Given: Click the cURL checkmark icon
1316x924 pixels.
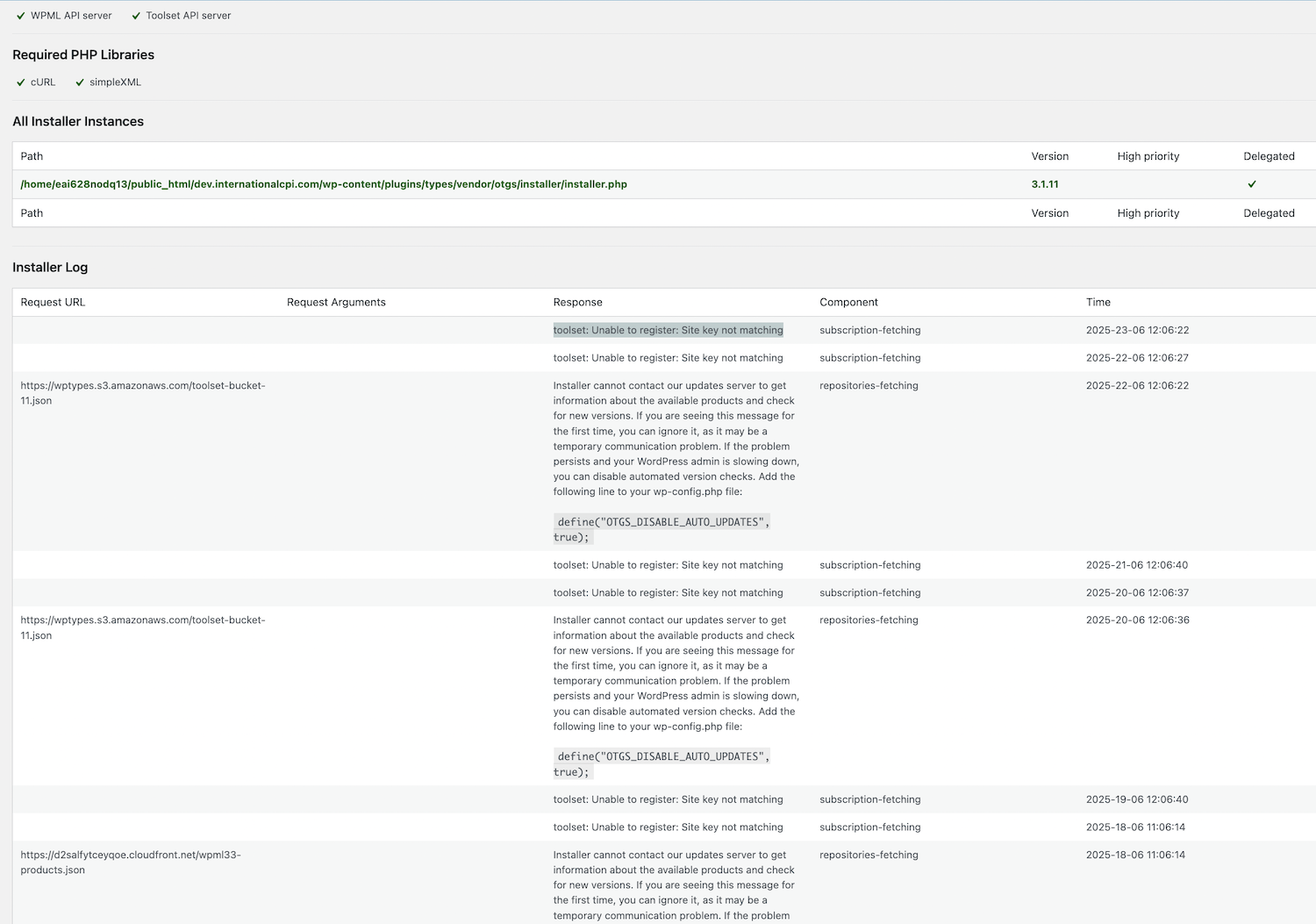Looking at the screenshot, I should click(x=21, y=82).
